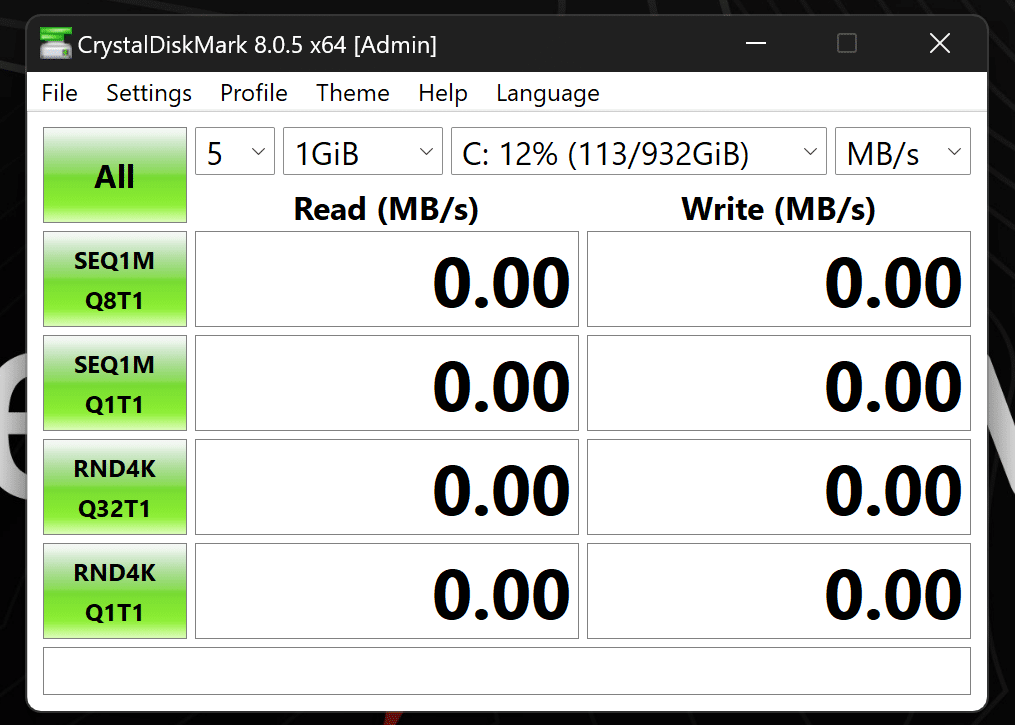
Task: Click the Write (MB/s) column header
Action: coord(779,209)
